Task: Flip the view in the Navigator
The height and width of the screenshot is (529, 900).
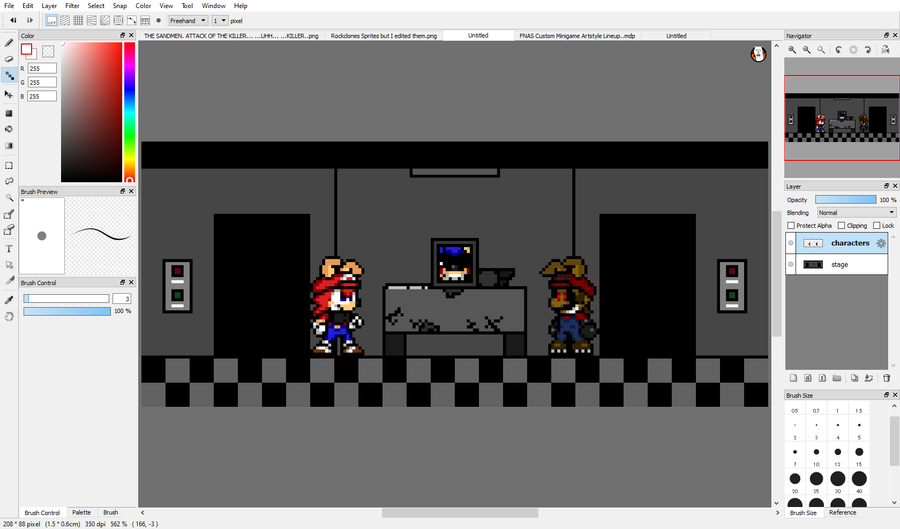Action: point(886,50)
